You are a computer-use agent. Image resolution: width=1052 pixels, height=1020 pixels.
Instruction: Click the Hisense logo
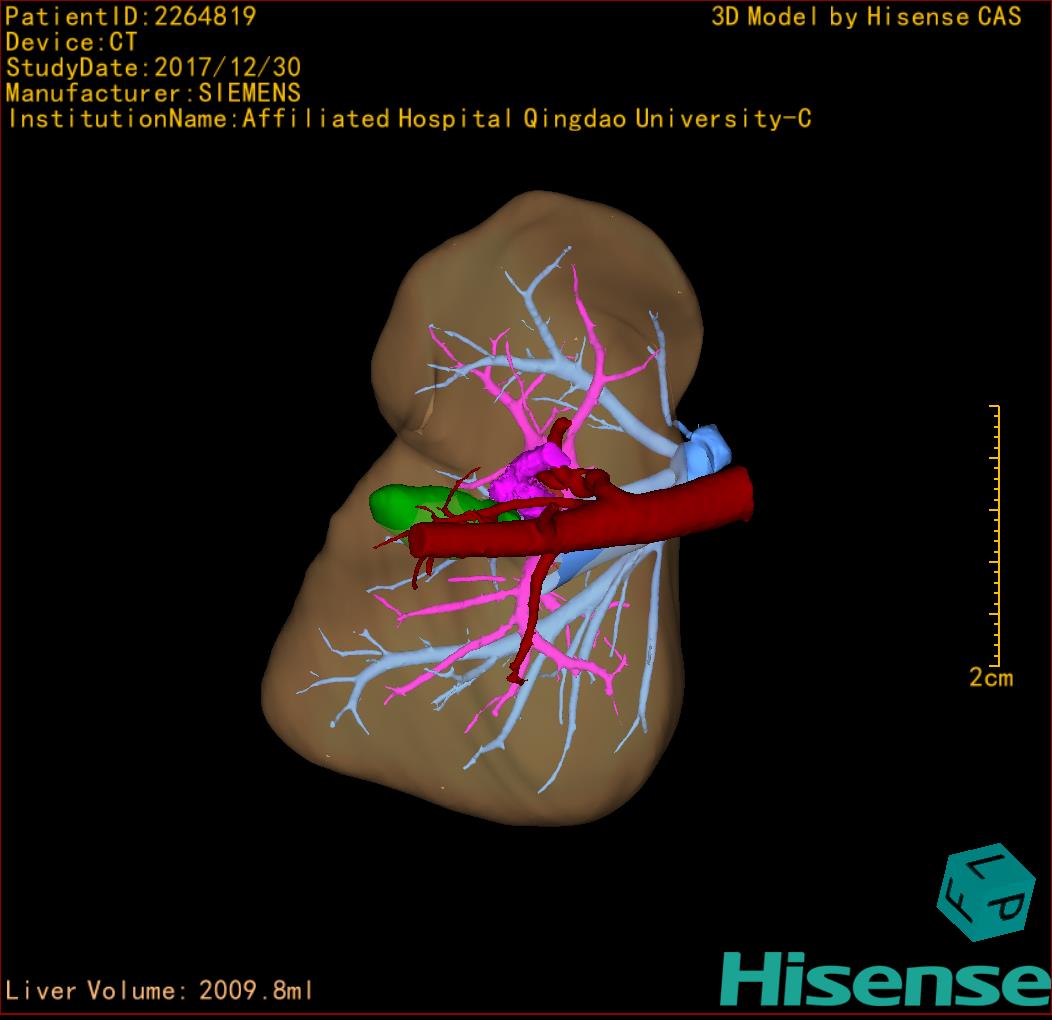(884, 979)
